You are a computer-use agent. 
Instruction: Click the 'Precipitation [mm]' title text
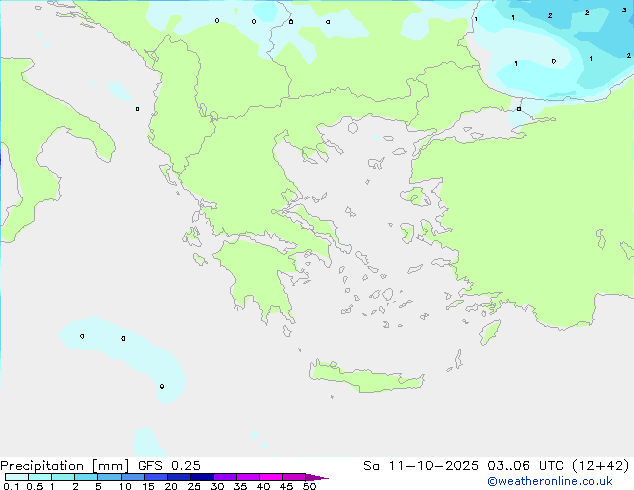click(65, 466)
